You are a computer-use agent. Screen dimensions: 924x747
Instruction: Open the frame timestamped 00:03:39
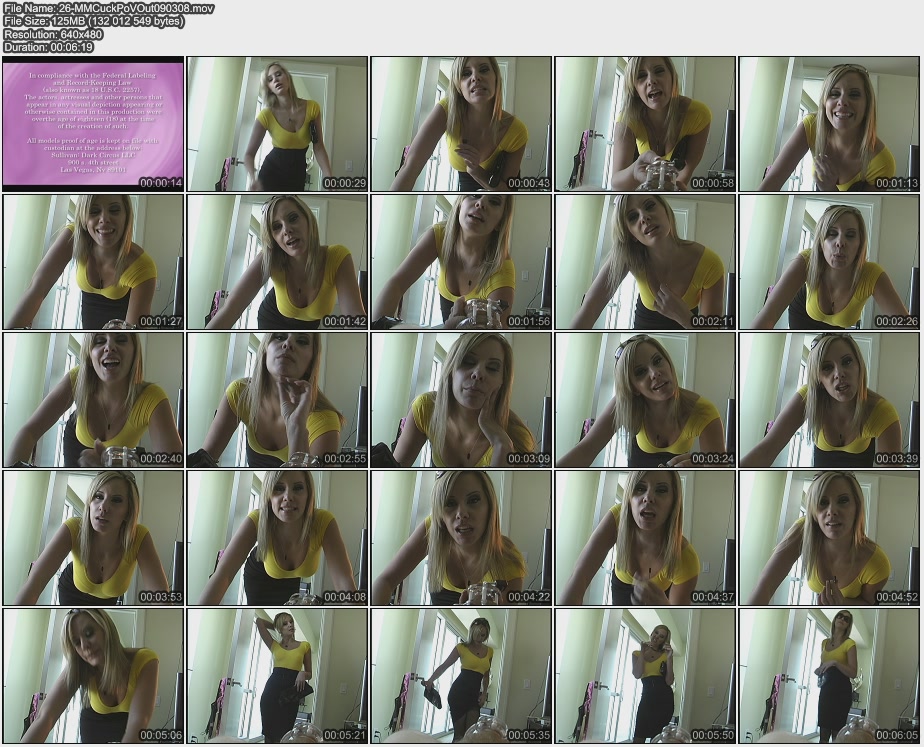point(829,400)
